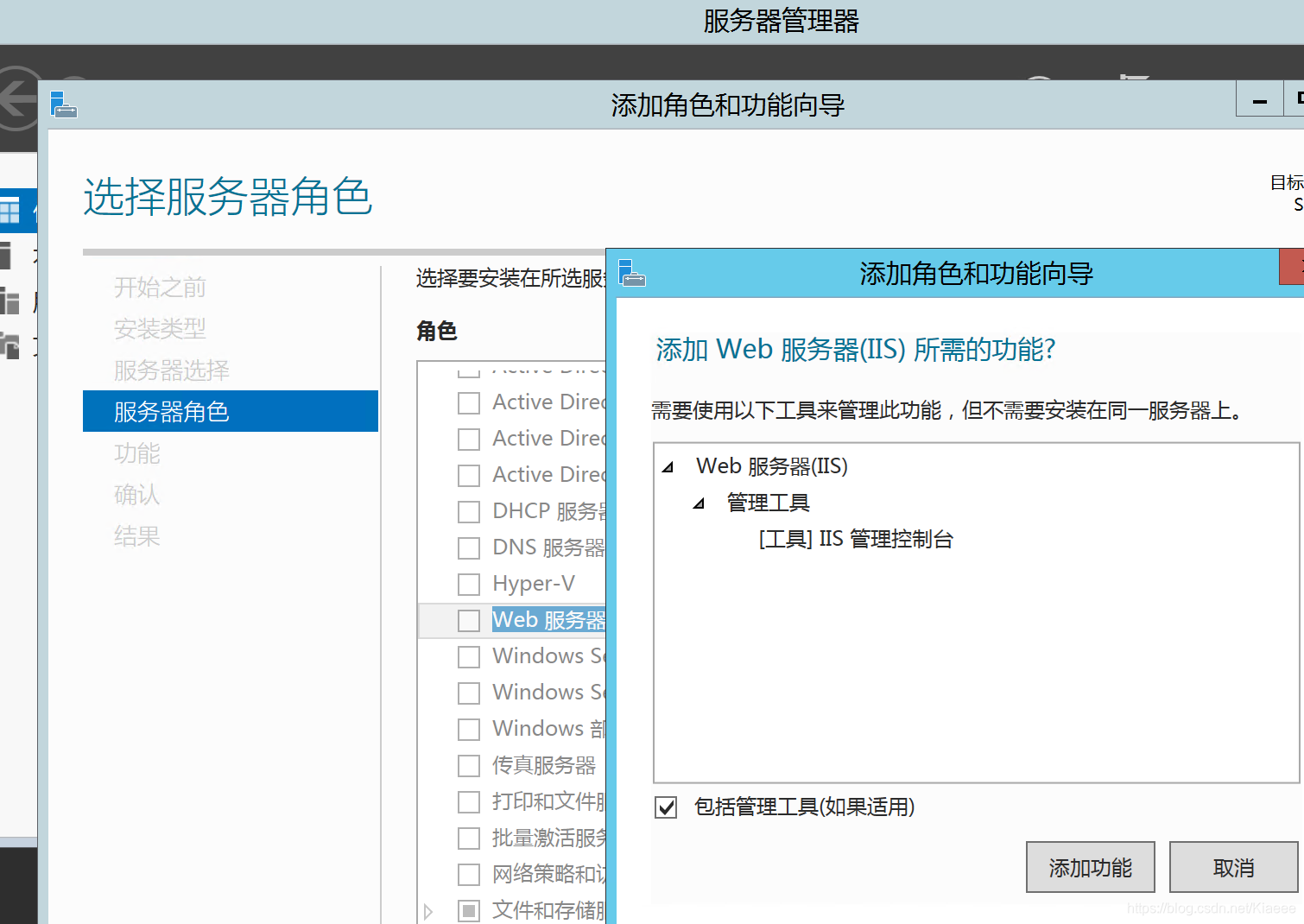
Task: Tick the 批量激活服务 role checkbox
Action: 469,839
